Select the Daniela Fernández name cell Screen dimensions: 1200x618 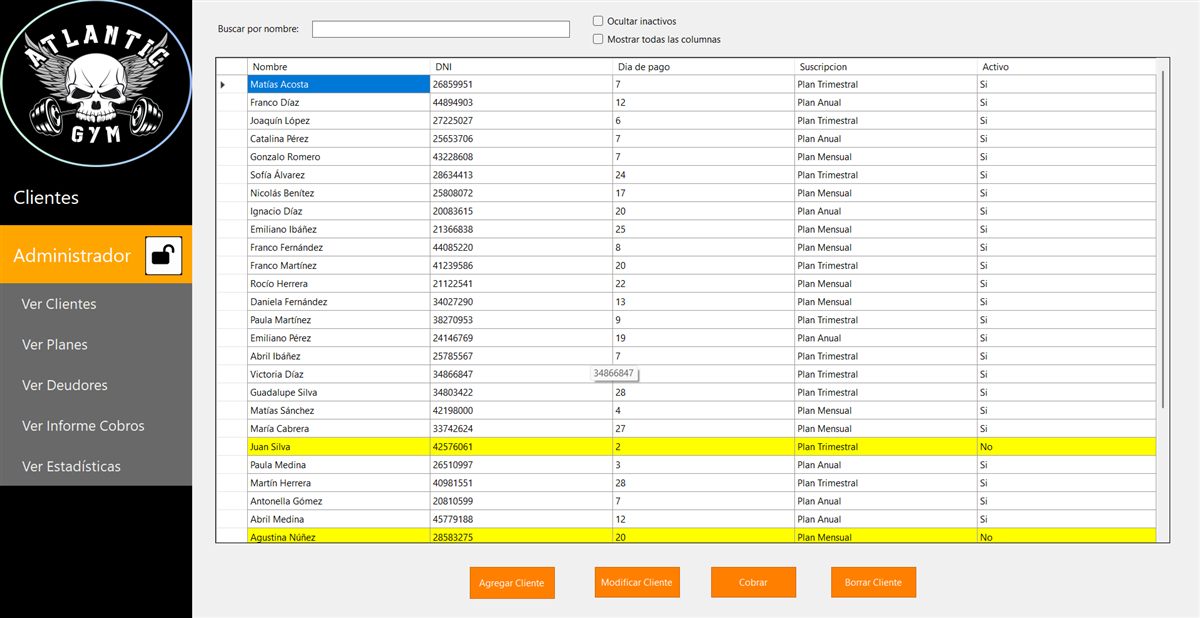coord(338,302)
